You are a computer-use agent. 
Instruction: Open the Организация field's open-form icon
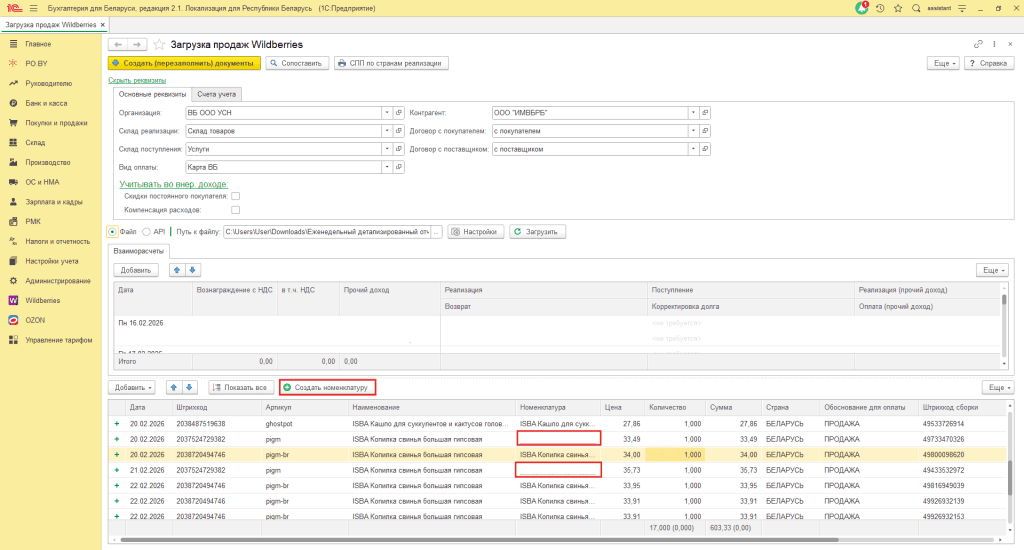click(x=399, y=113)
